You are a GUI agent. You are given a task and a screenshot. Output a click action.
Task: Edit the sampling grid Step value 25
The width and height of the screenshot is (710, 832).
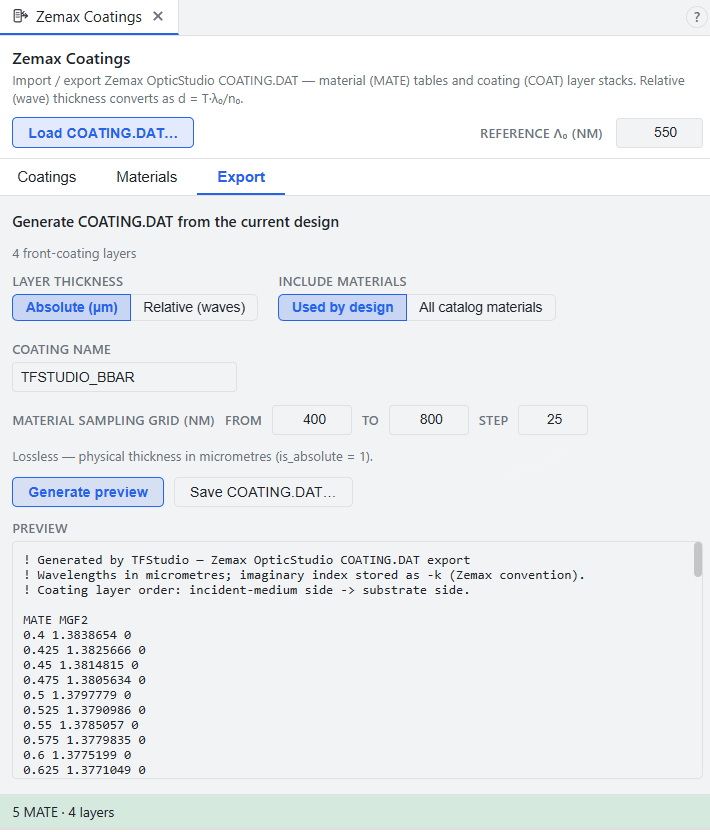pos(553,420)
